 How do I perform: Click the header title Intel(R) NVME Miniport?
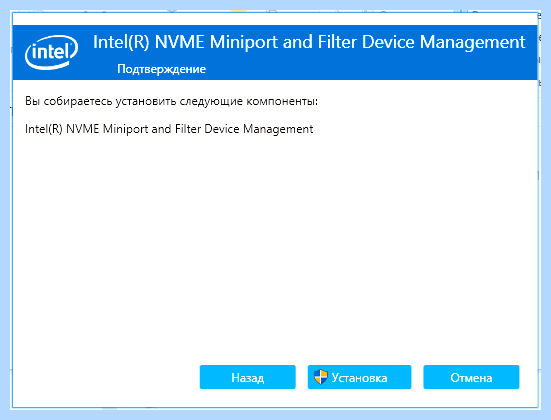coord(309,42)
